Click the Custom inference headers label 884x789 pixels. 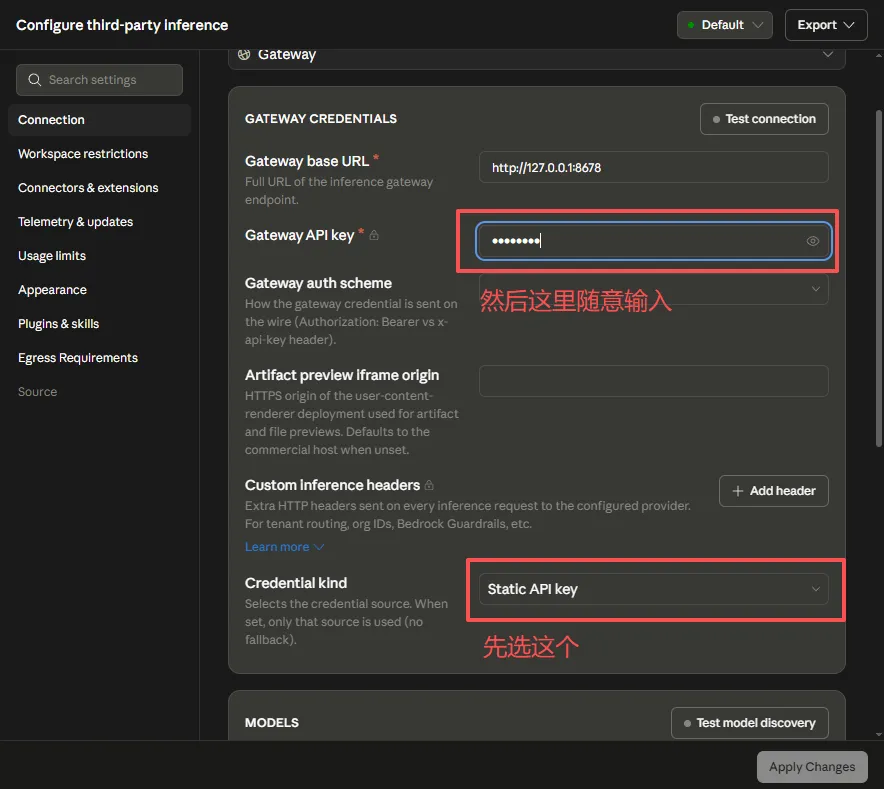click(x=332, y=485)
